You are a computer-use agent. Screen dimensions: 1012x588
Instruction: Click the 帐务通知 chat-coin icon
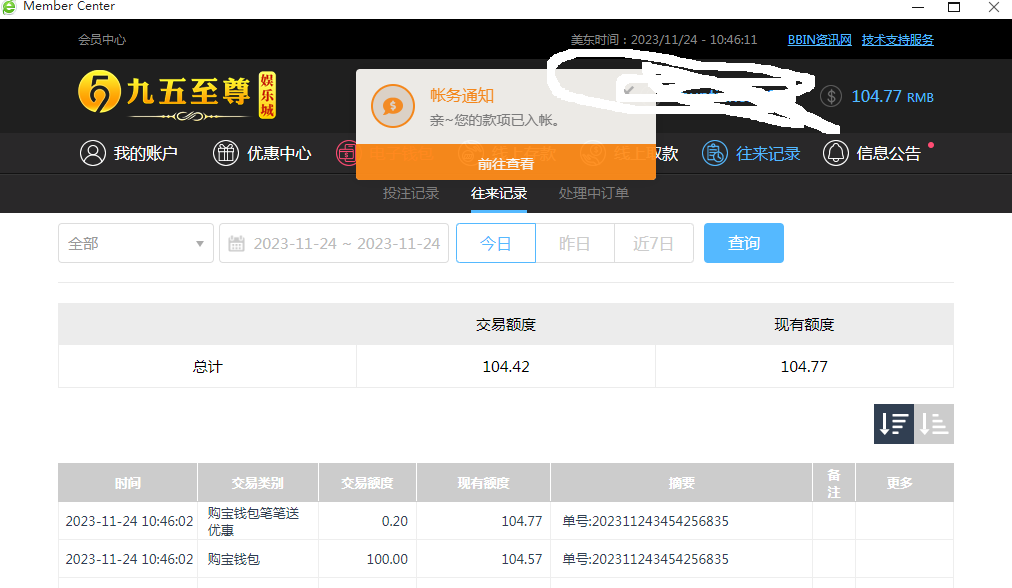pos(393,105)
